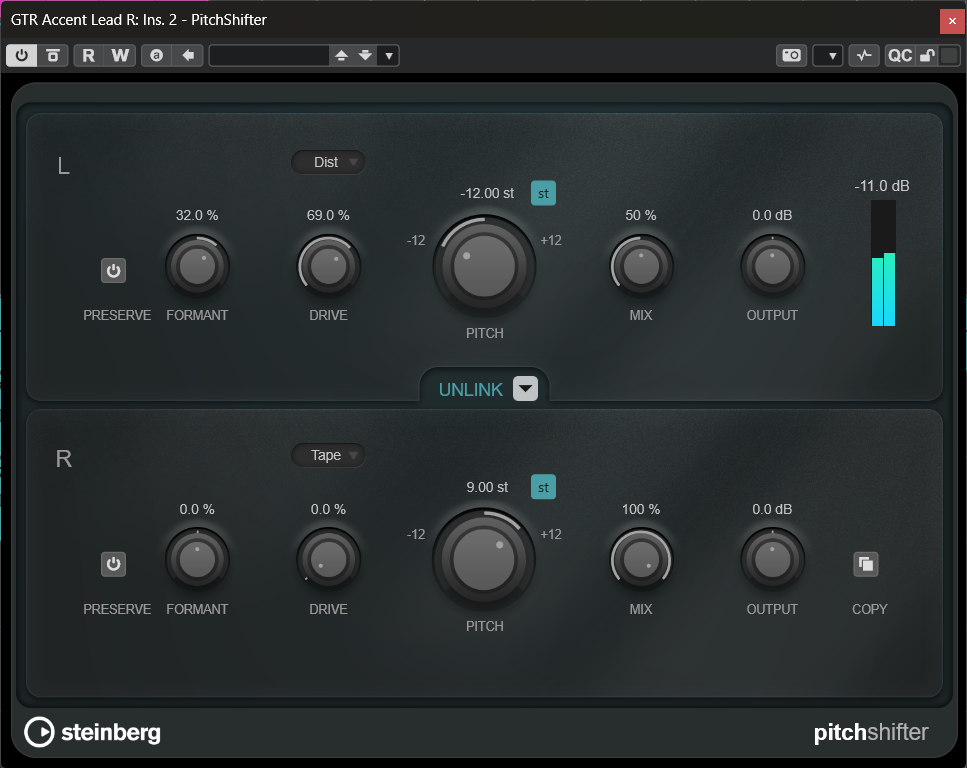Click the preset name field
Screen dimensions: 967x768
[269, 56]
